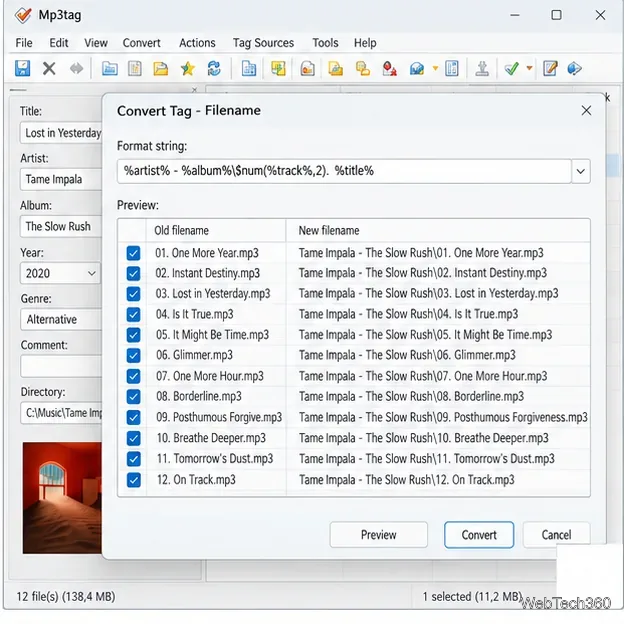
Task: Click the Text file to Tag icon
Action: point(363,68)
